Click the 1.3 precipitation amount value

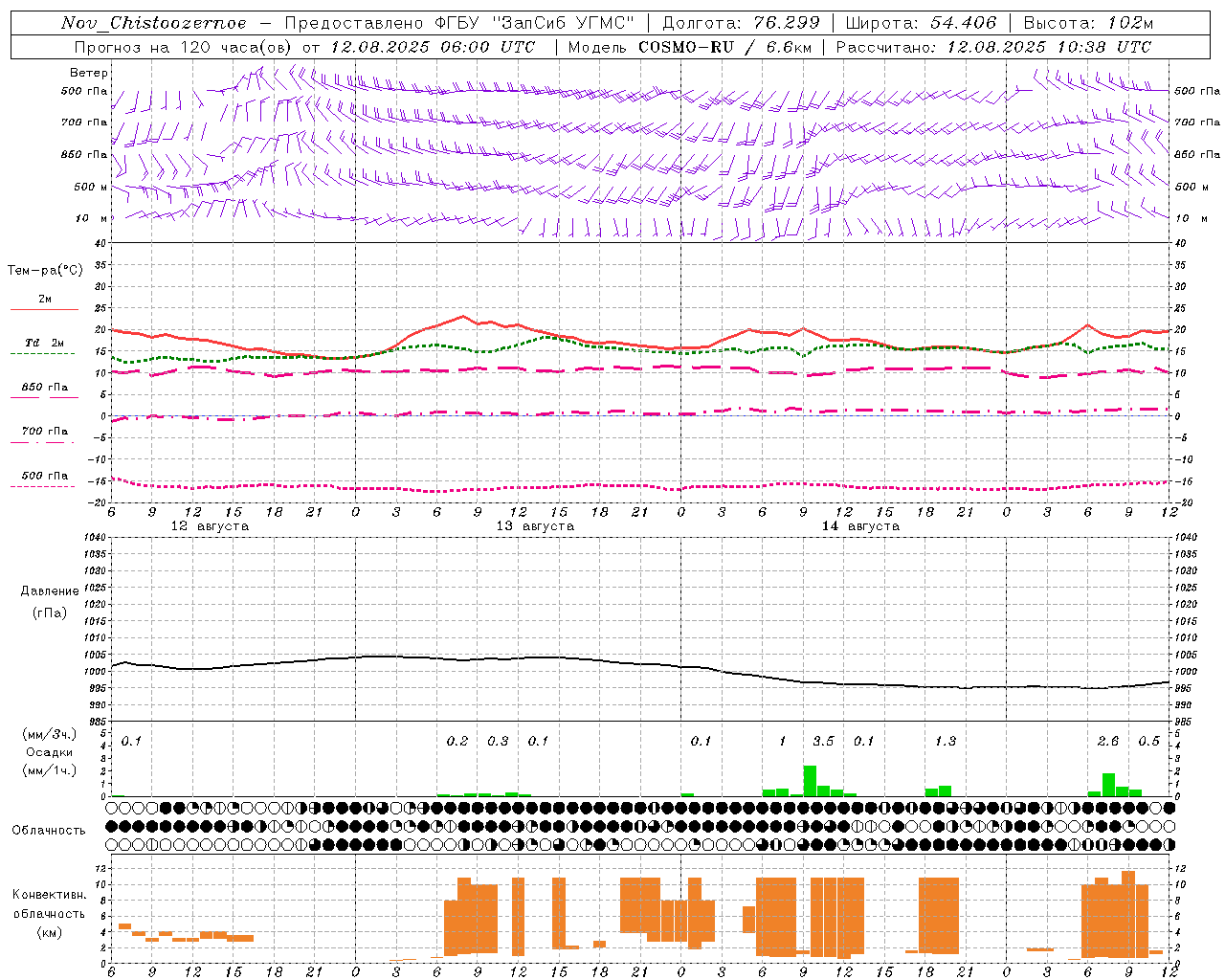(946, 741)
